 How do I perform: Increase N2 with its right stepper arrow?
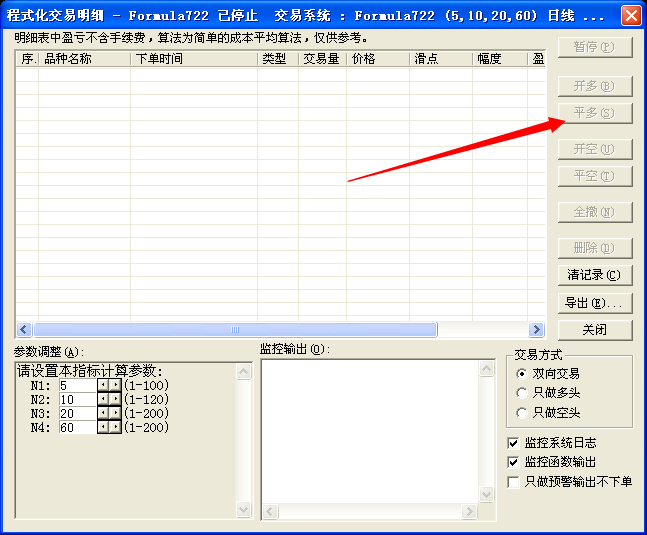(x=116, y=399)
